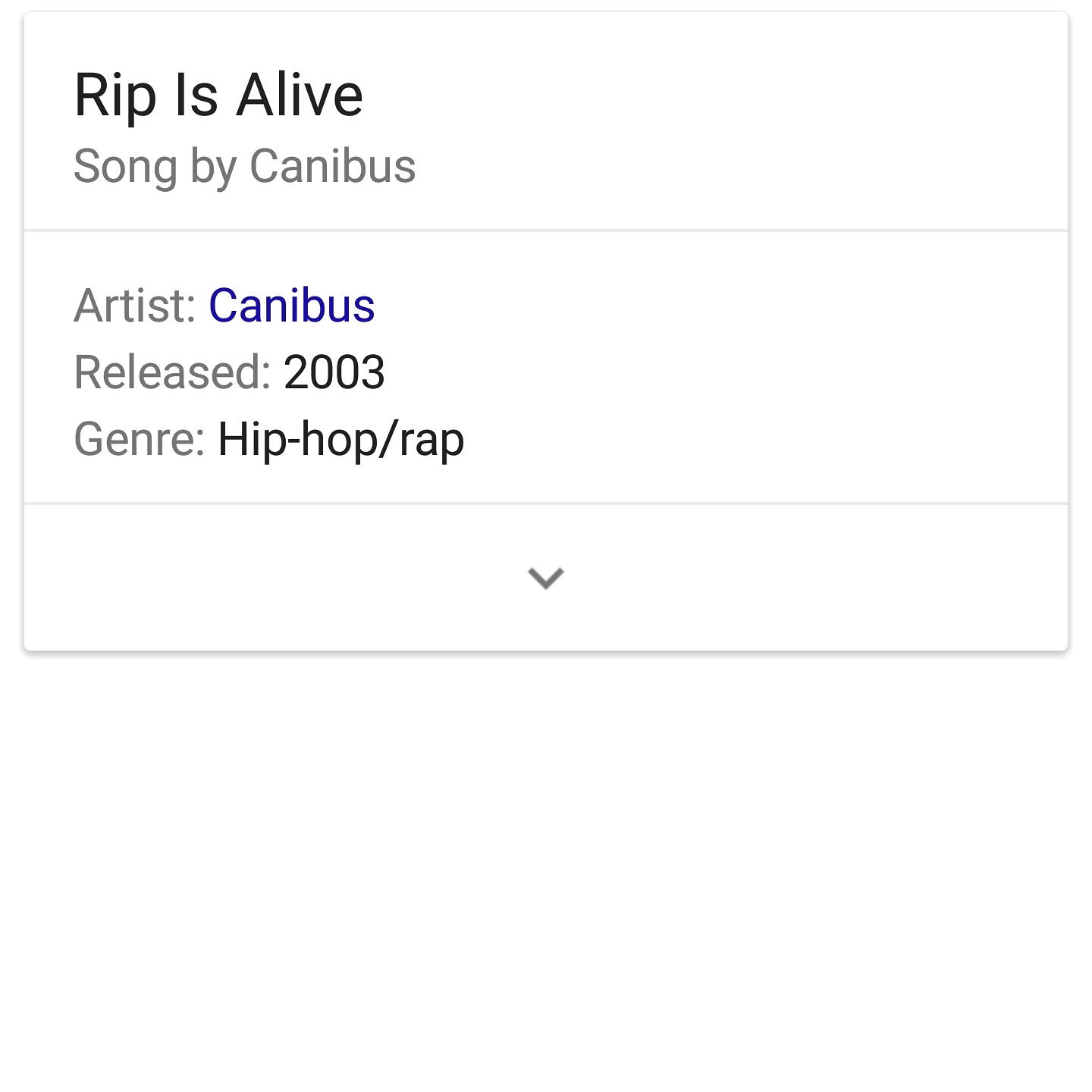
Task: Click the word "Rip" in the title
Action: pos(115,96)
